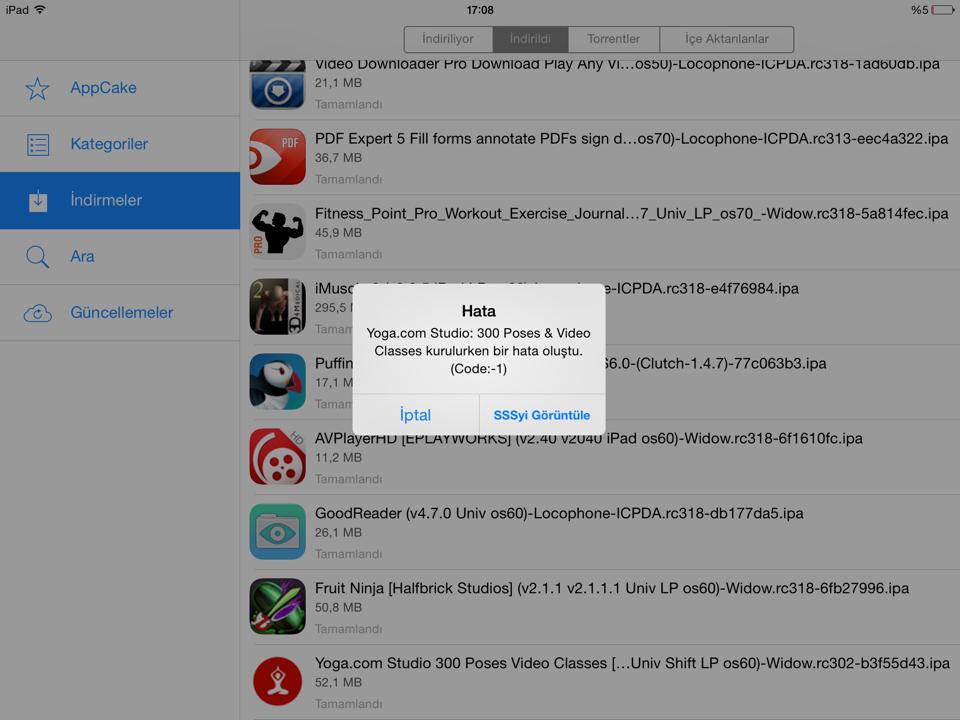Viewport: 960px width, 720px height.
Task: Tap Tamamlandı under GoodReader
Action: pos(348,554)
